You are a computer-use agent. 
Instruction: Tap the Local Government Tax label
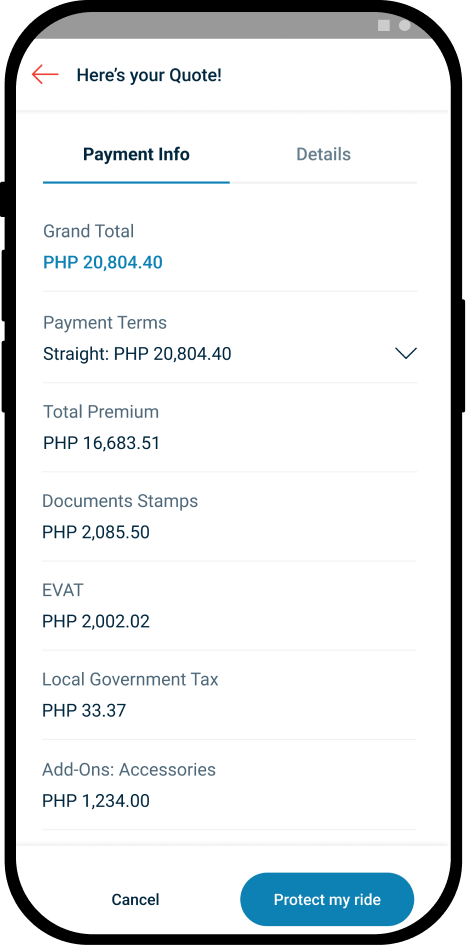[x=130, y=679]
